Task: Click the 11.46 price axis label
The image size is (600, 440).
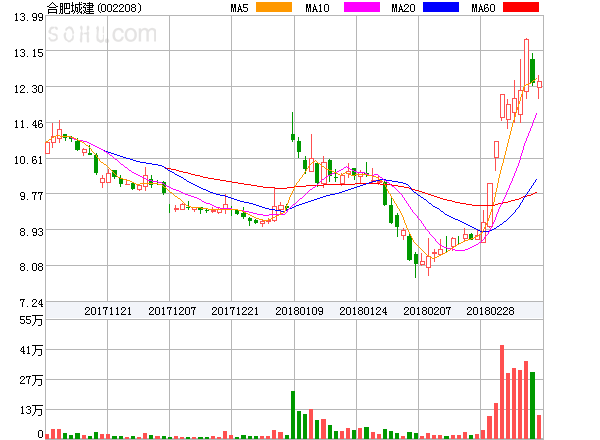Action: pos(29,124)
